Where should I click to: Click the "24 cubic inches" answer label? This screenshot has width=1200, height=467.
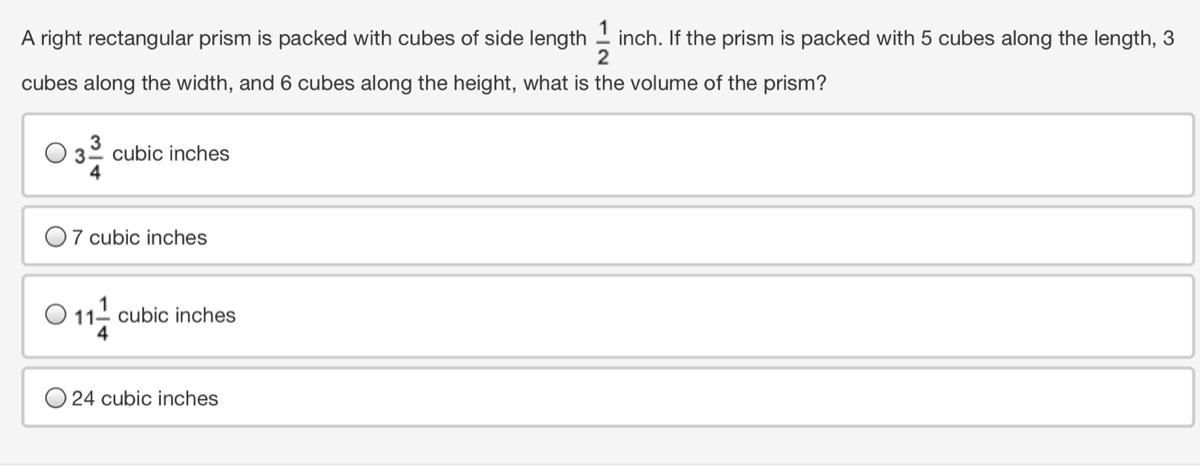[144, 398]
